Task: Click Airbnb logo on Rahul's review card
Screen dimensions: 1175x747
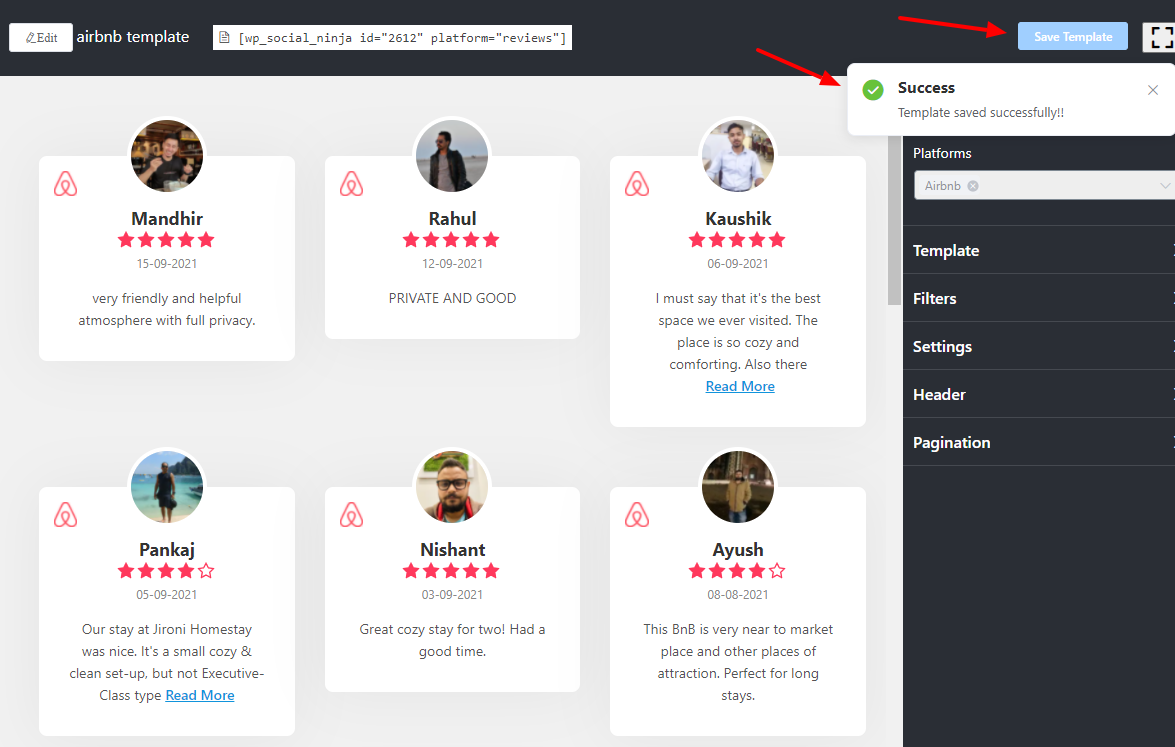Action: click(x=351, y=184)
